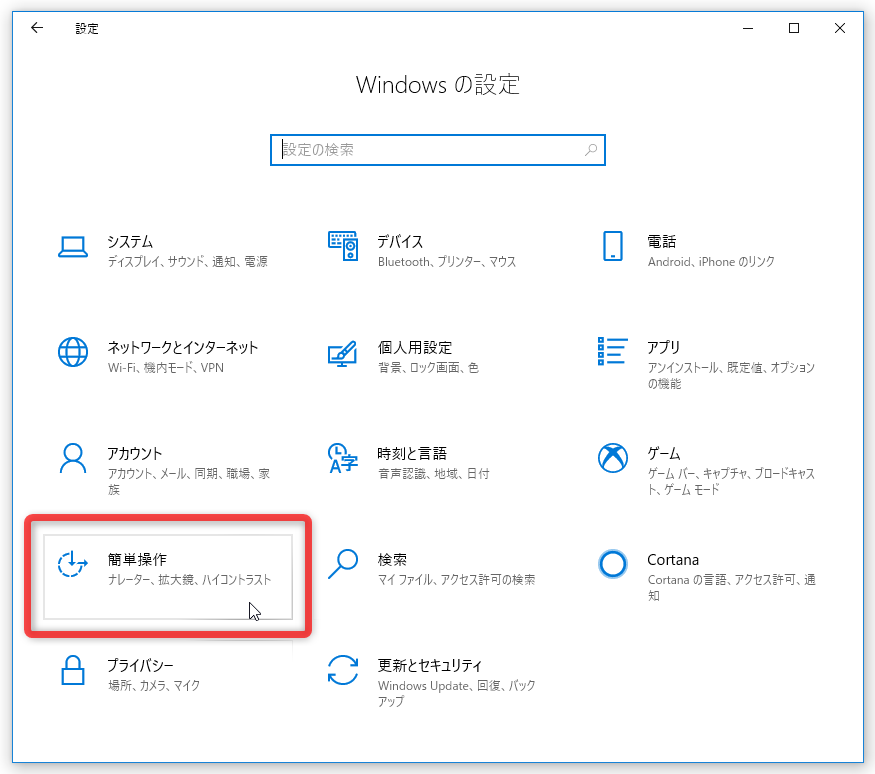Open the デバイス keyboard and speaker icon
Image resolution: width=875 pixels, height=774 pixels.
click(343, 246)
